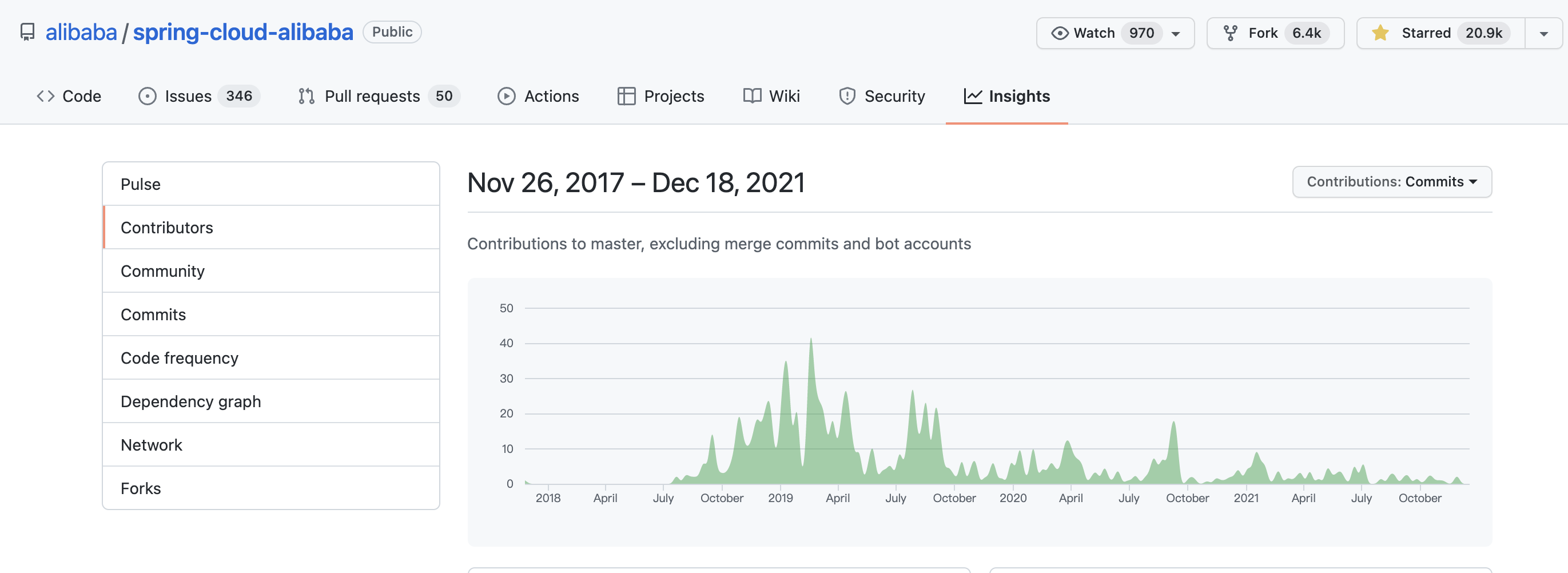Click the Watch eye icon

click(1060, 33)
